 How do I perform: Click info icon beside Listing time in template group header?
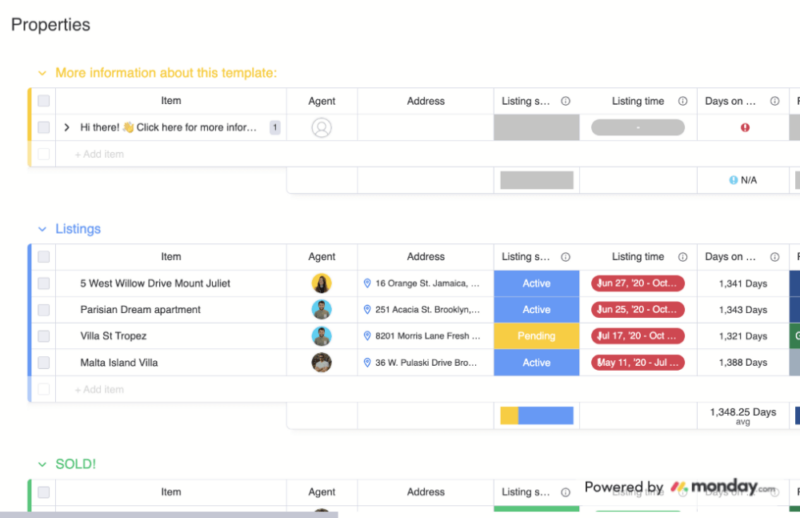683,101
